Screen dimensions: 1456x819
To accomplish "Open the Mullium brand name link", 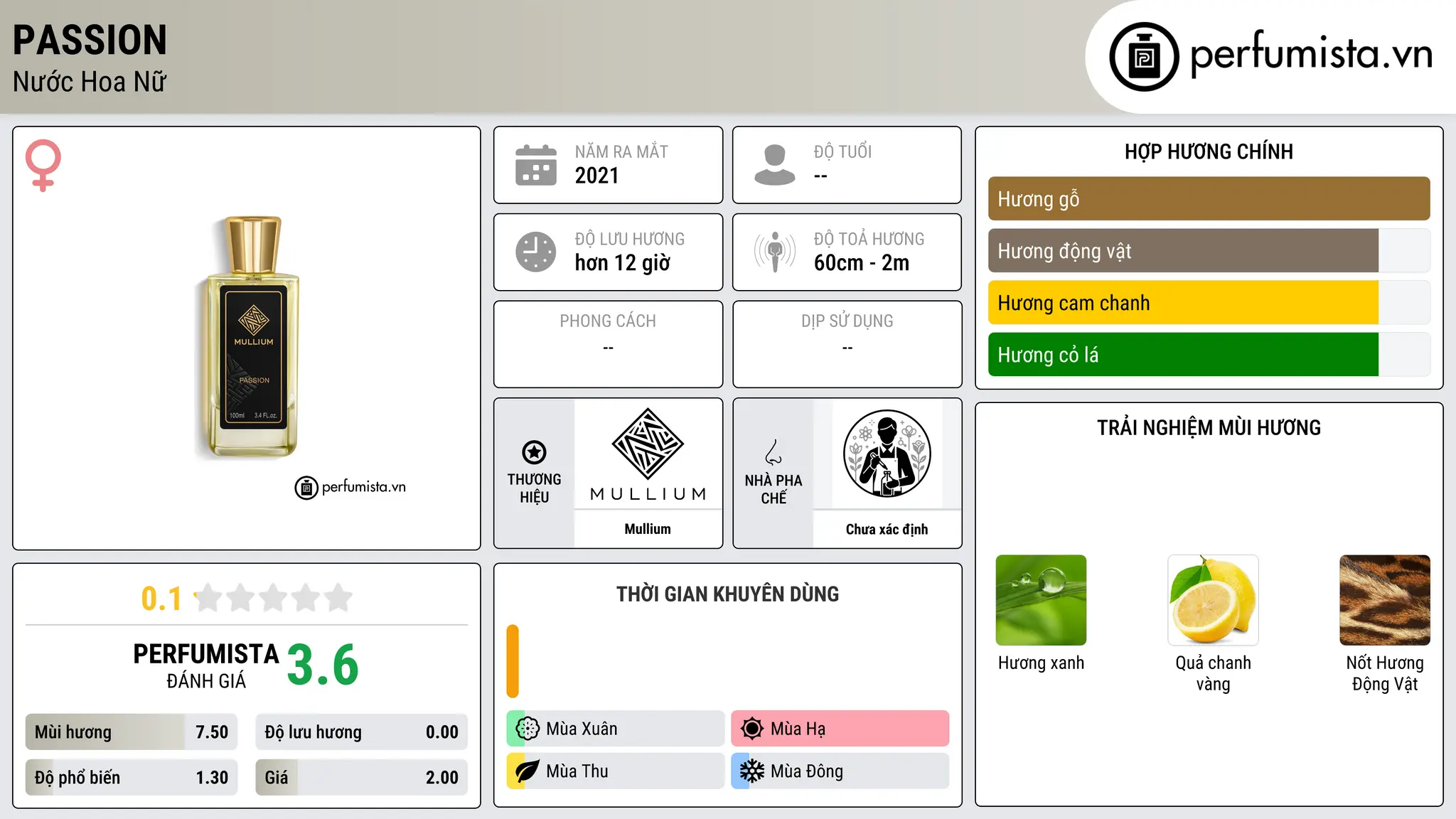I will pos(648,529).
